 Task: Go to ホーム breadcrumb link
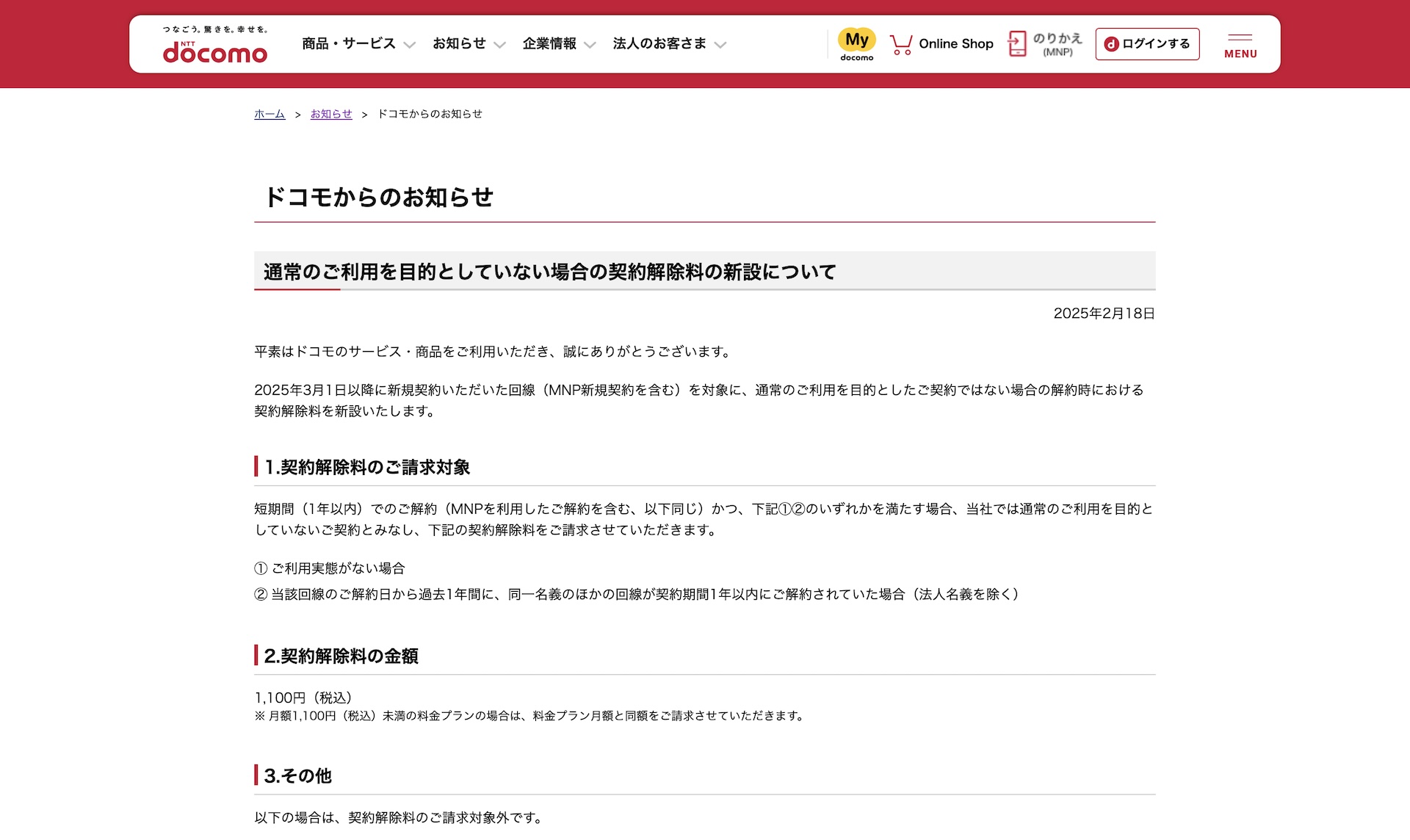(x=270, y=114)
